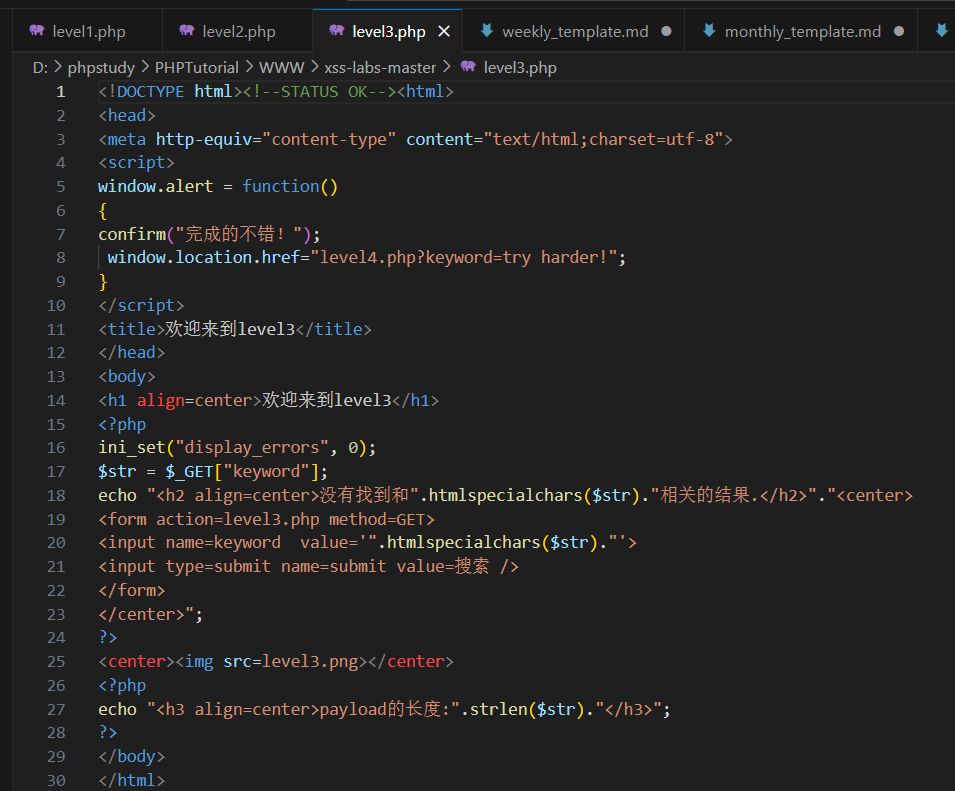Click PHP elephant icon on level2.php tab
The height and width of the screenshot is (791, 955).
click(186, 30)
